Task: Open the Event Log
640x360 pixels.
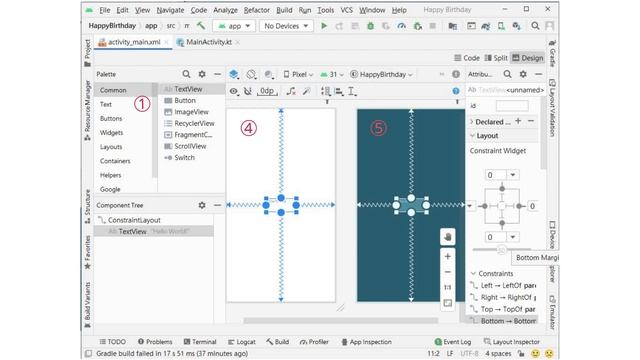Action: click(x=453, y=342)
